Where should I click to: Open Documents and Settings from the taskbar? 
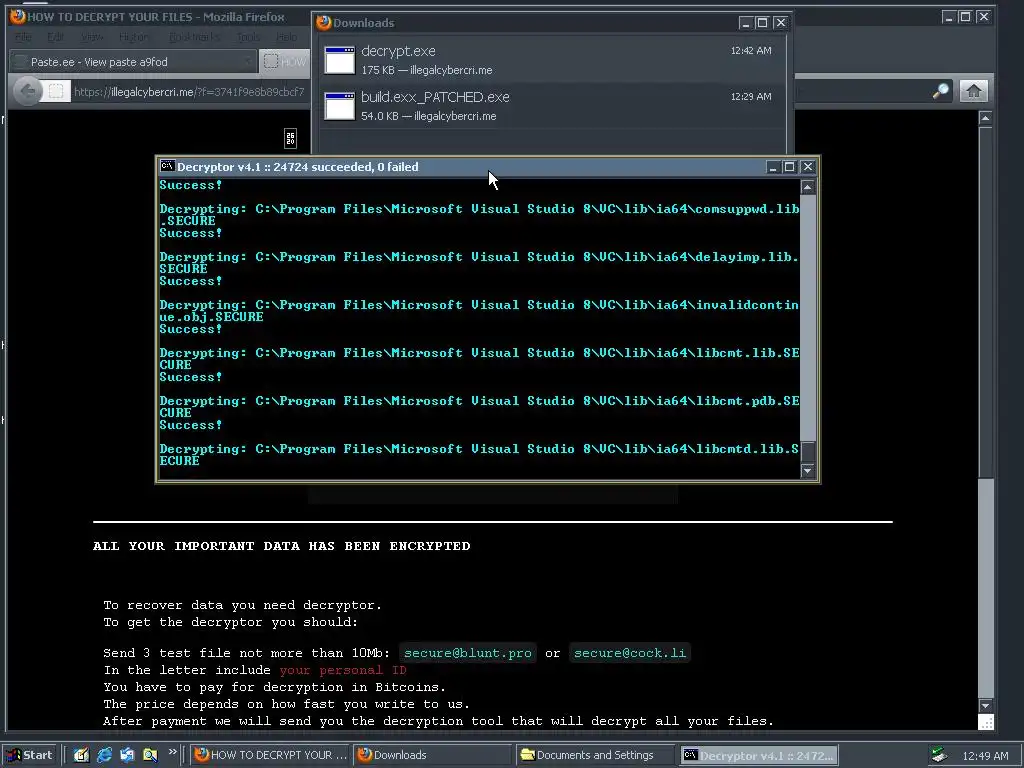(x=594, y=755)
